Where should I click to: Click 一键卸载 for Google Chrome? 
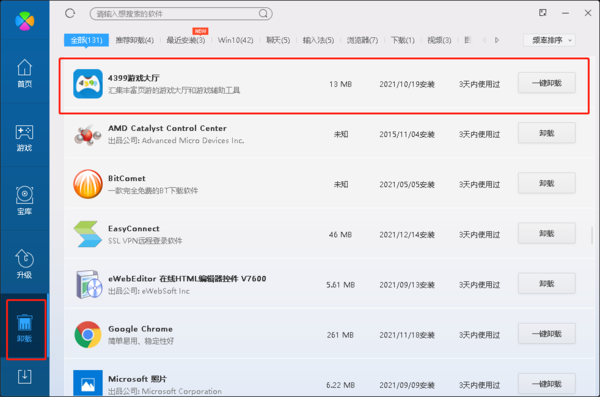(x=546, y=334)
